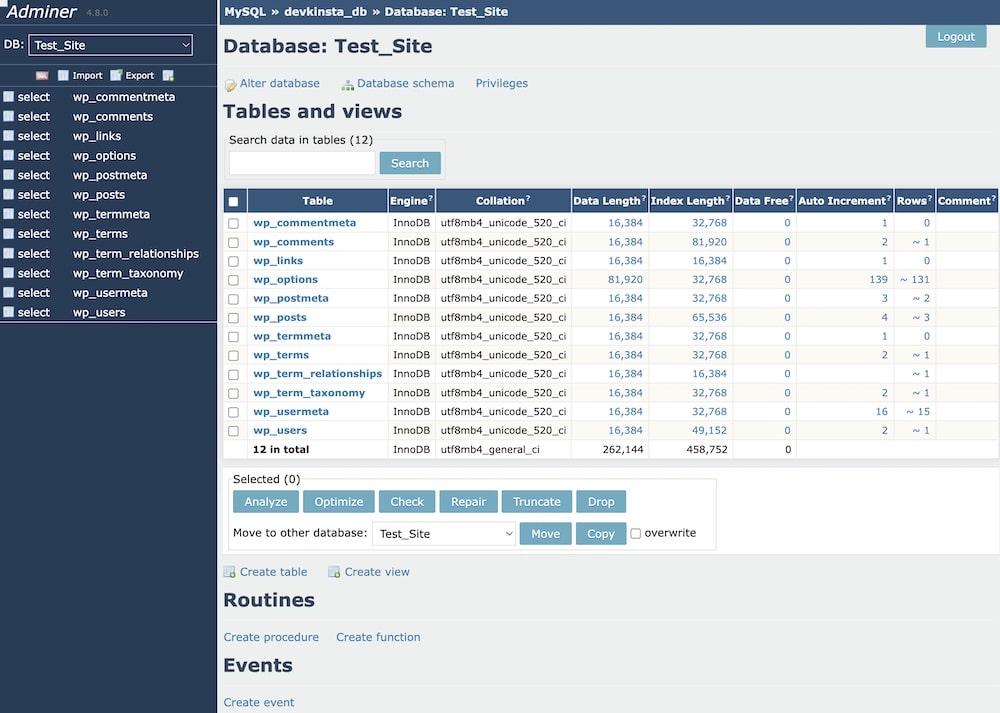Click the Copy button
The width and height of the screenshot is (1000, 713).
click(x=601, y=534)
